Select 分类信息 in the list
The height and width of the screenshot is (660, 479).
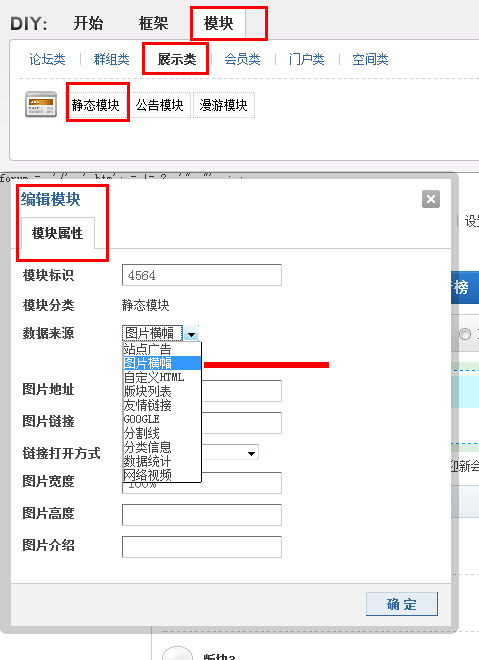[x=162, y=447]
